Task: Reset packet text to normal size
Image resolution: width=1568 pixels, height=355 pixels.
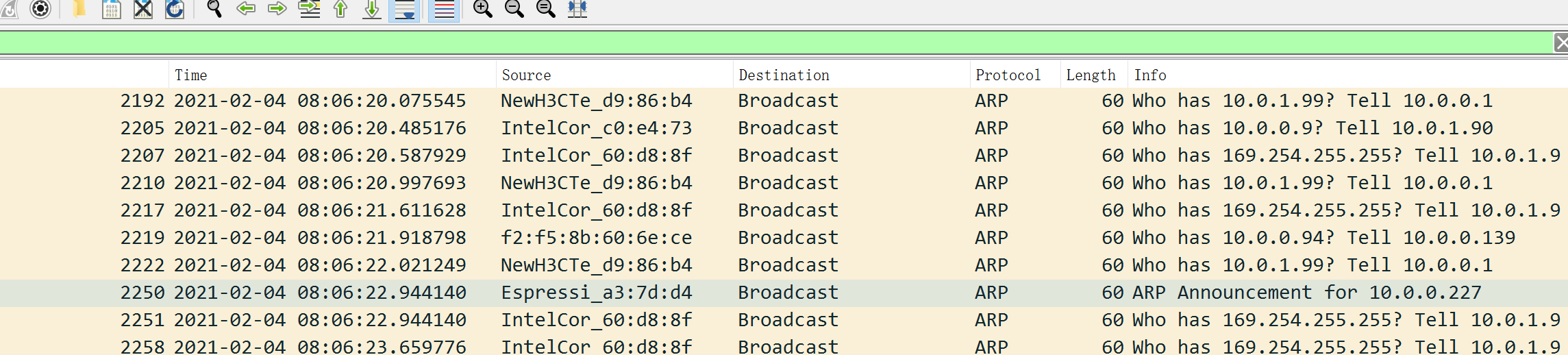Action: click(545, 9)
